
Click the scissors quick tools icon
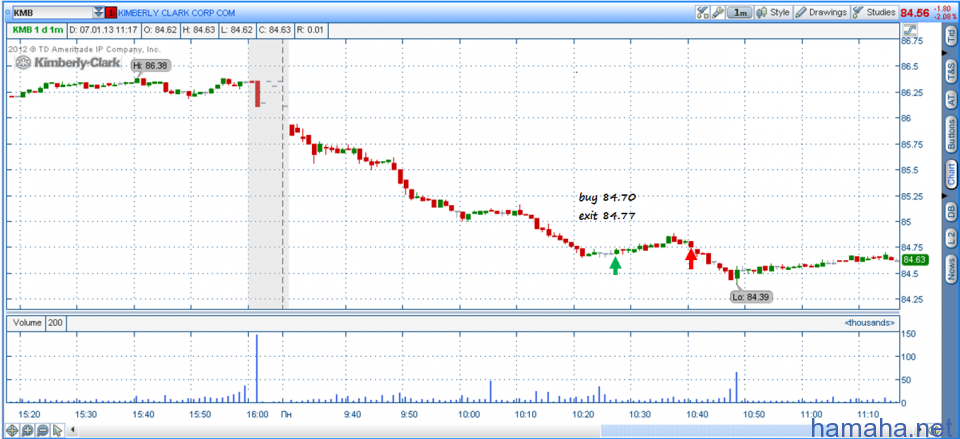point(701,12)
